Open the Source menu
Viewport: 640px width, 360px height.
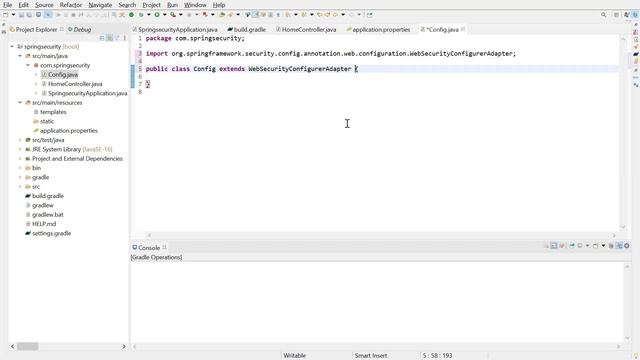point(44,5)
